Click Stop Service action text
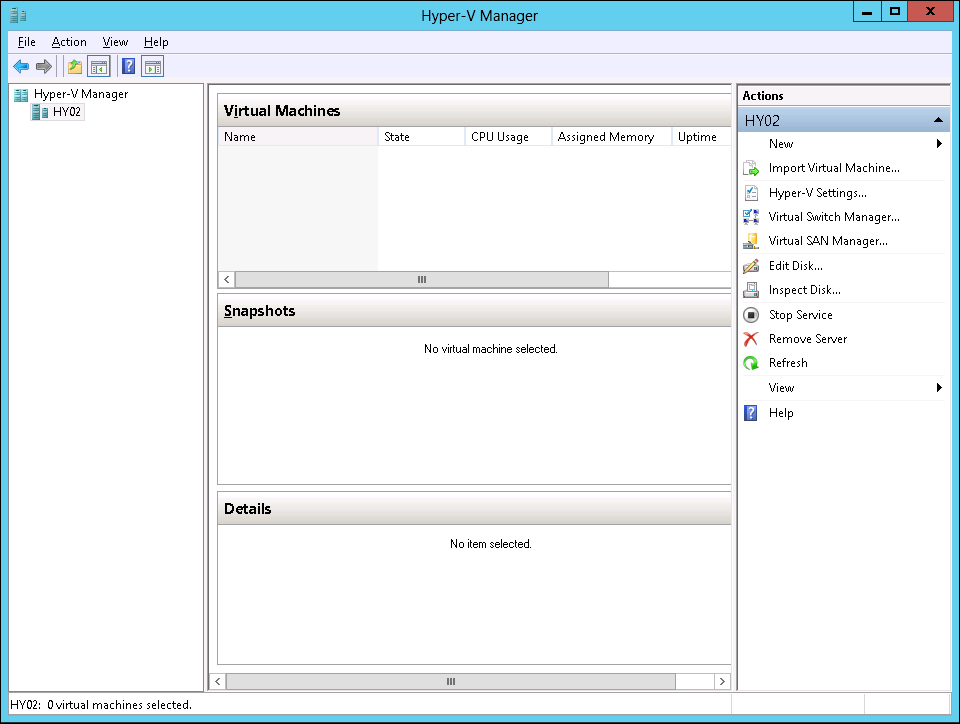Screen dimensions: 960x724 (x=800, y=315)
